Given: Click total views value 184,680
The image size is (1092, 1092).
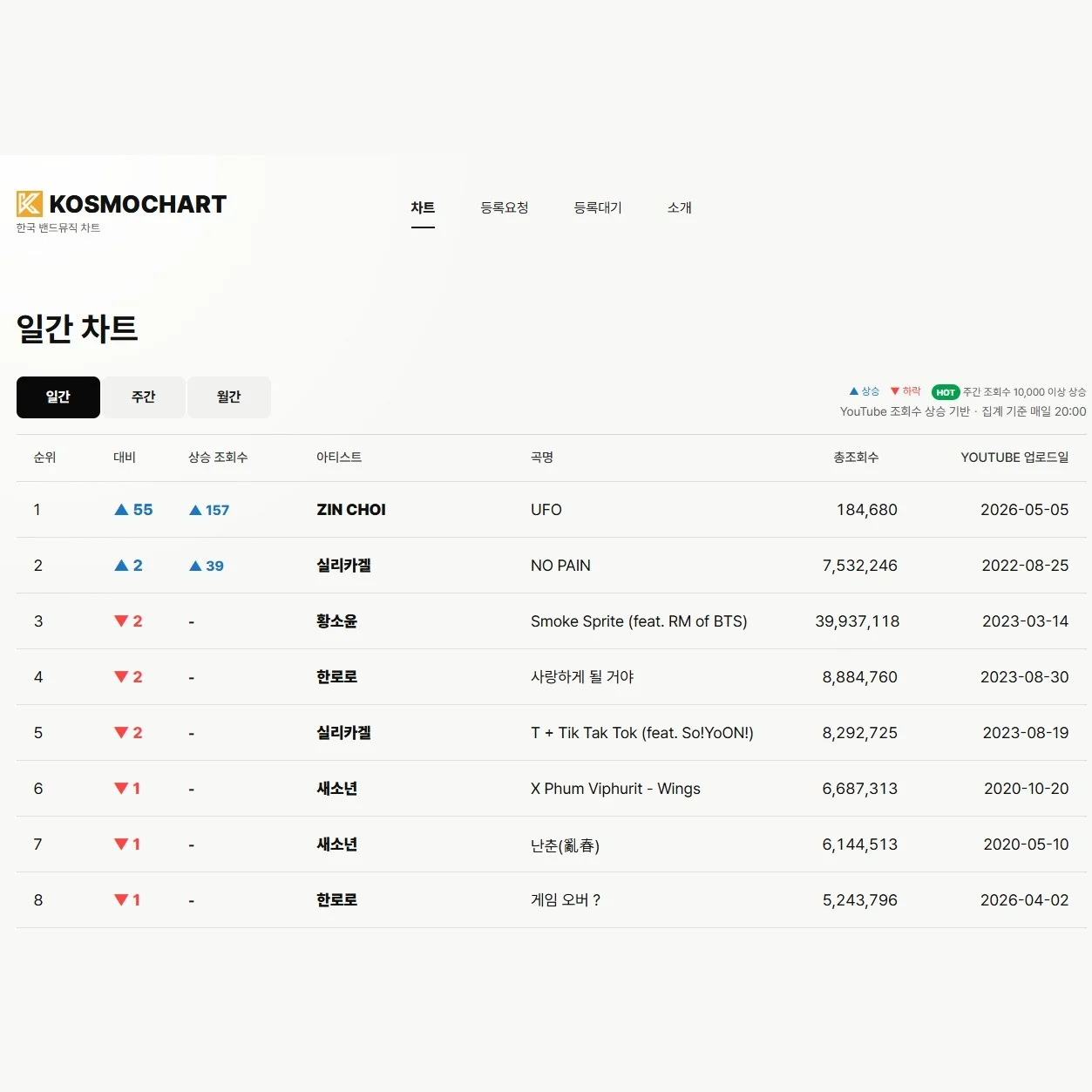Looking at the screenshot, I should pos(867,510).
